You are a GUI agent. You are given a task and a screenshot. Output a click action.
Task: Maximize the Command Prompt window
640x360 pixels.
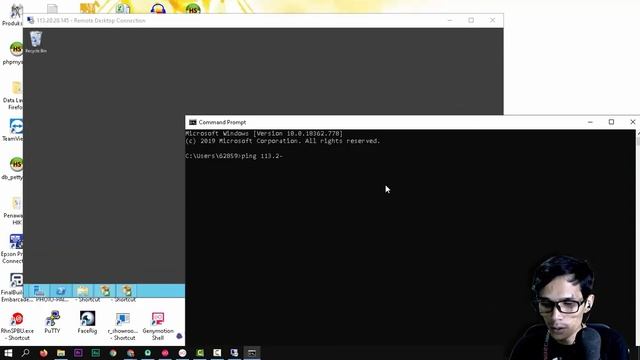tap(611, 122)
